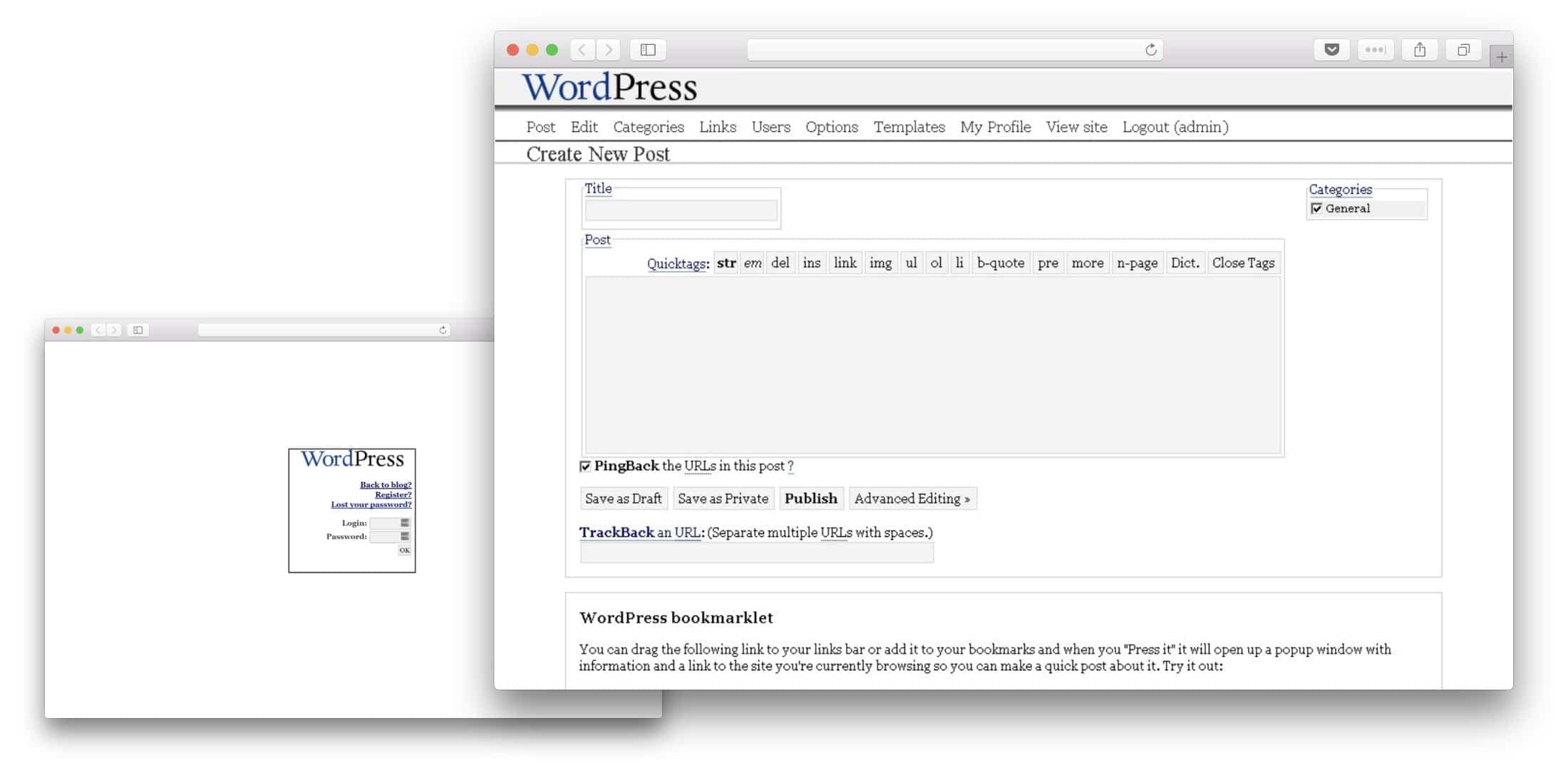Save the page to Pocket
The width and height of the screenshot is (1568, 768).
click(1330, 49)
